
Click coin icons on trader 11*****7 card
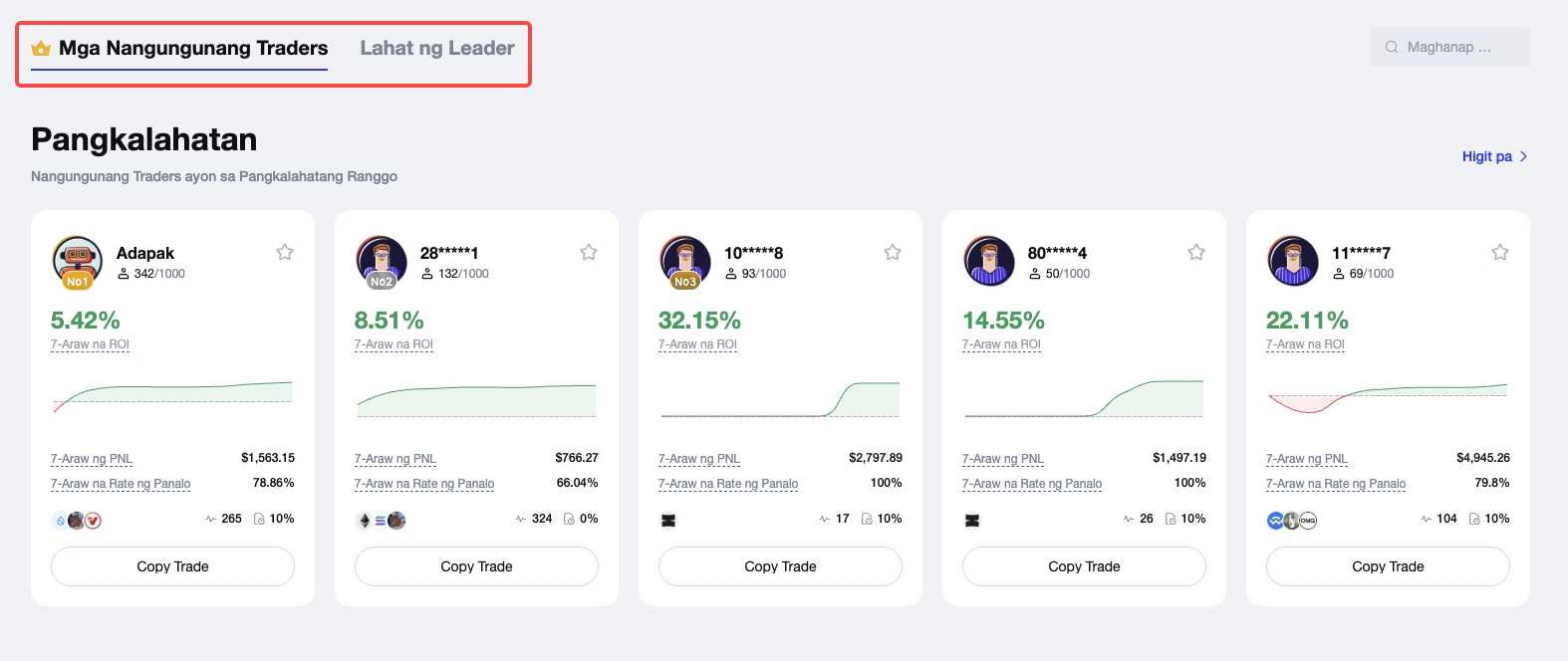pos(1292,520)
